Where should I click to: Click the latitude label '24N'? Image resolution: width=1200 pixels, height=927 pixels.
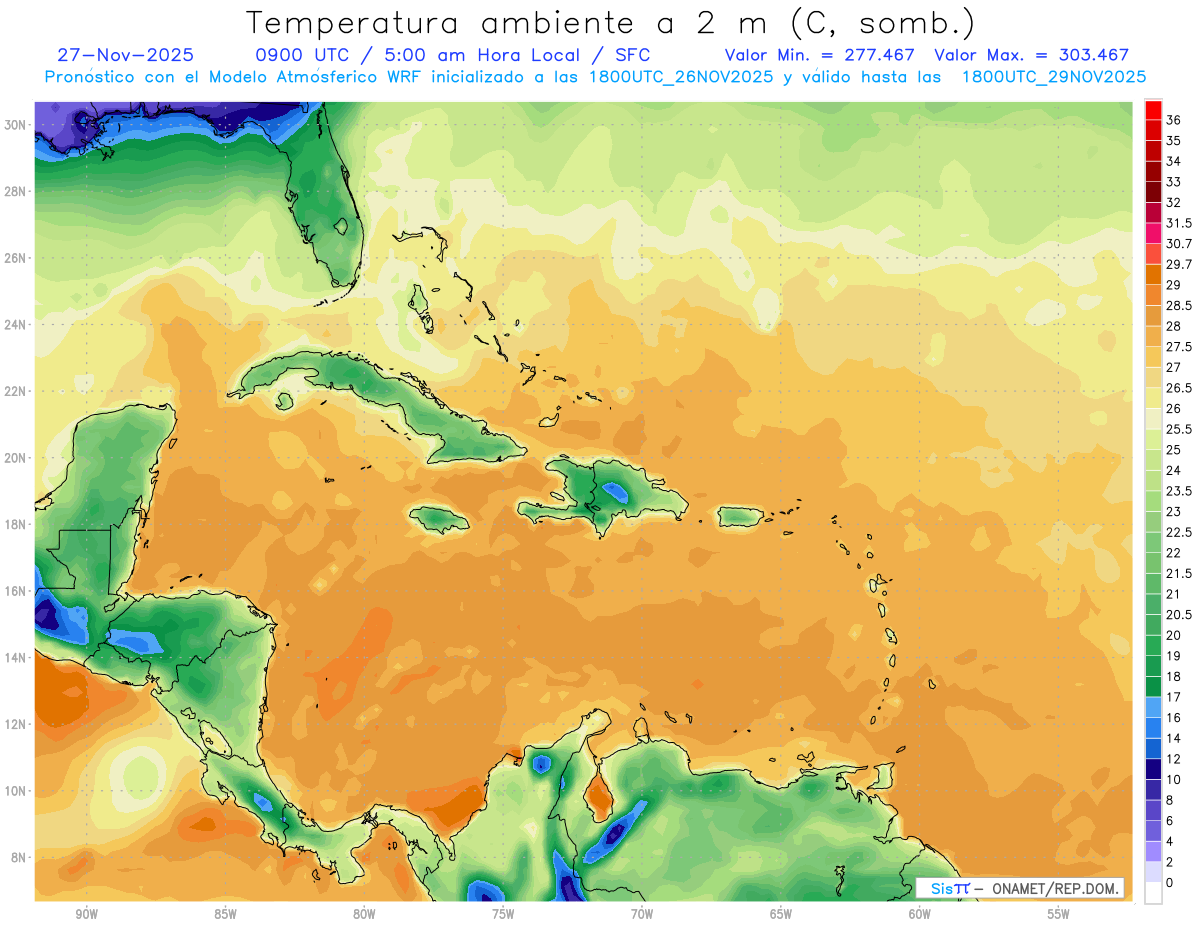point(16,325)
